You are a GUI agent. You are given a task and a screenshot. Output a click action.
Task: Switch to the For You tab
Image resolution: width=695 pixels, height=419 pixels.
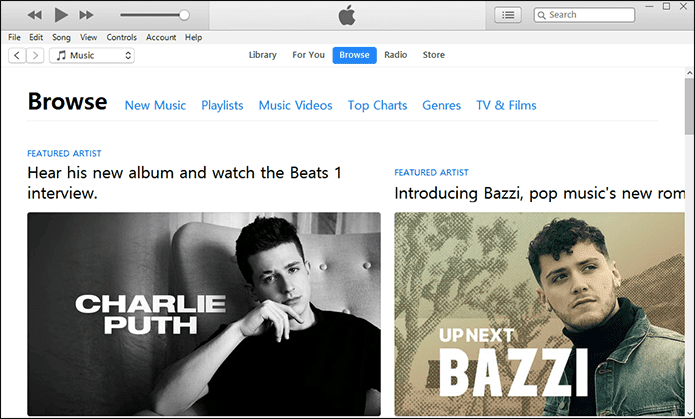(308, 55)
